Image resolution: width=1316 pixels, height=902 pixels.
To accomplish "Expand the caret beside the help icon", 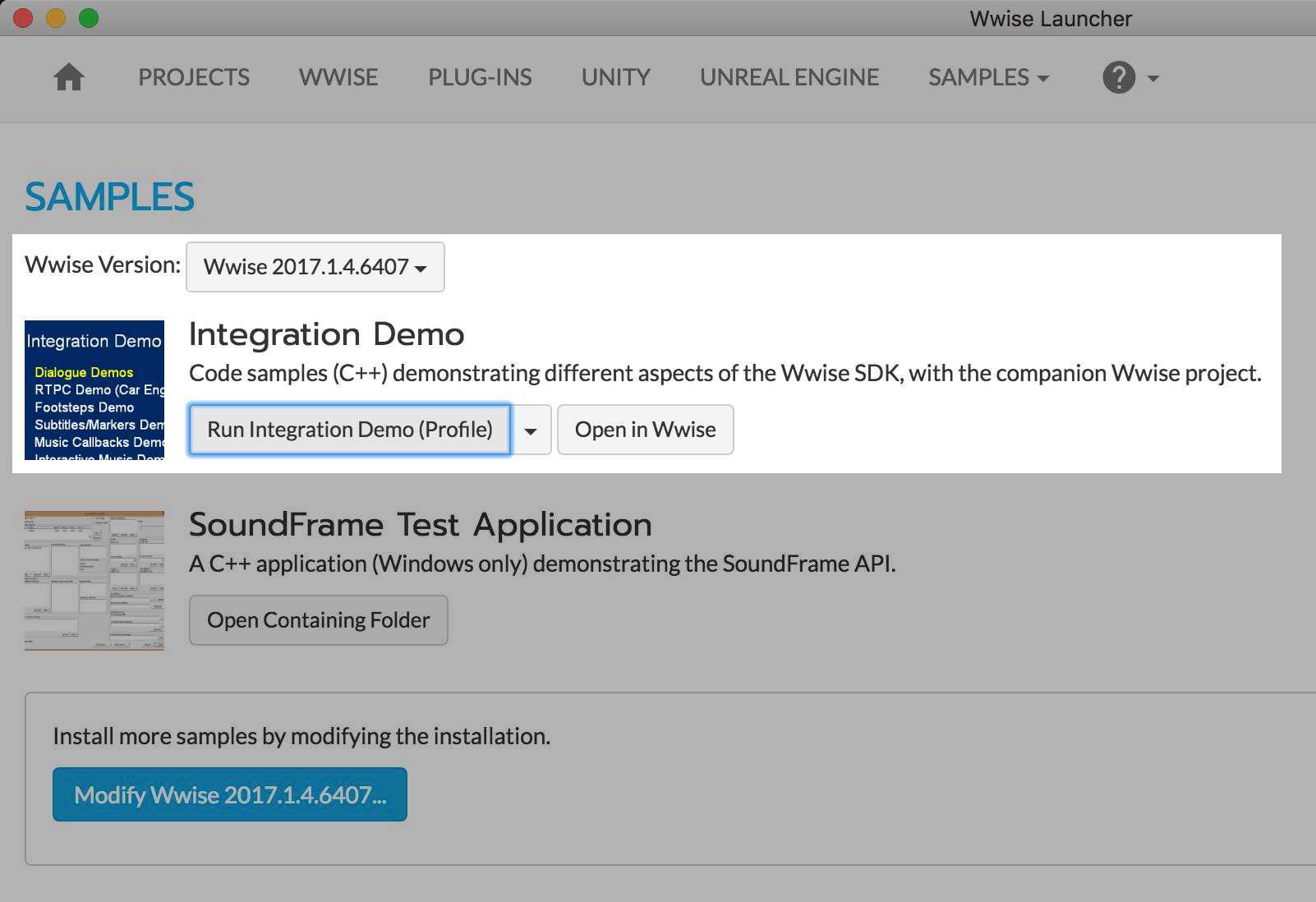I will (x=1153, y=78).
